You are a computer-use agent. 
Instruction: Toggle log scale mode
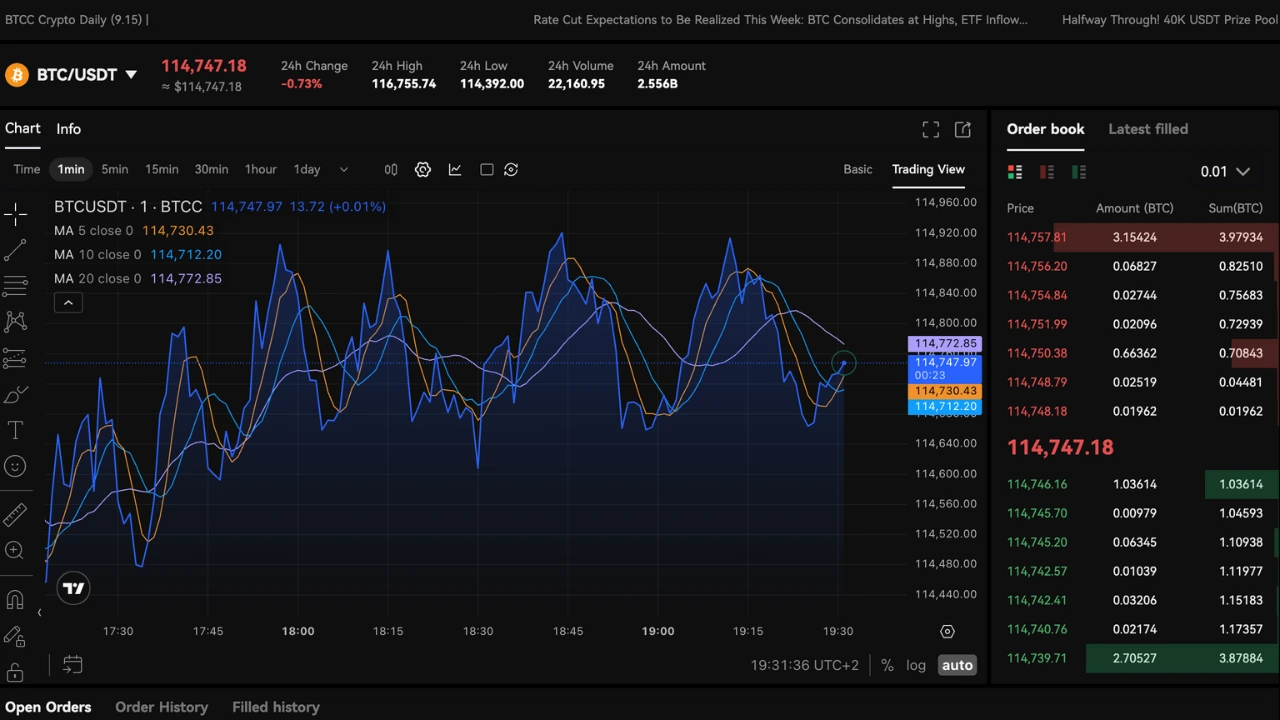click(916, 665)
